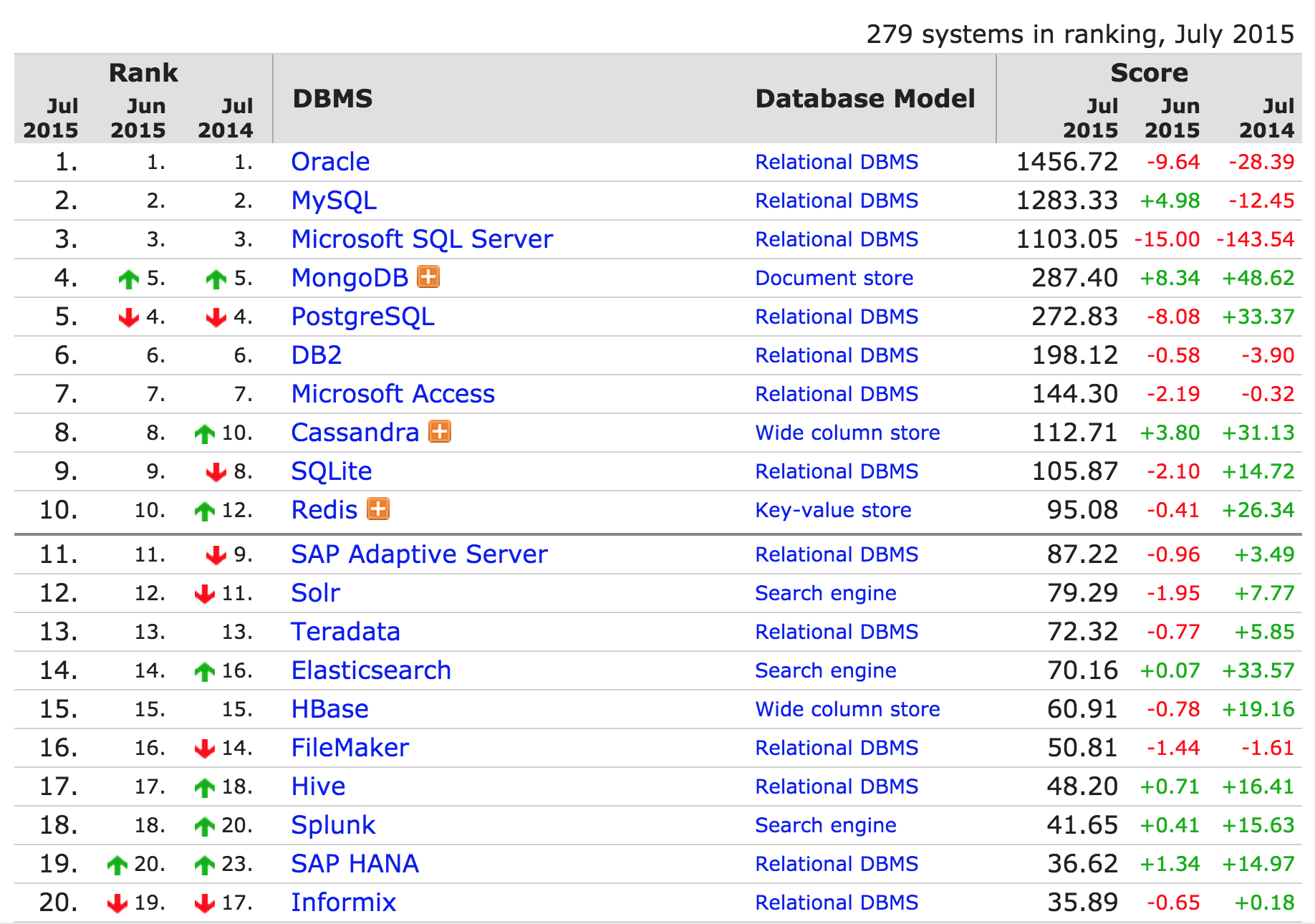The height and width of the screenshot is (924, 1315).
Task: Open the Solr link
Action: 315,593
